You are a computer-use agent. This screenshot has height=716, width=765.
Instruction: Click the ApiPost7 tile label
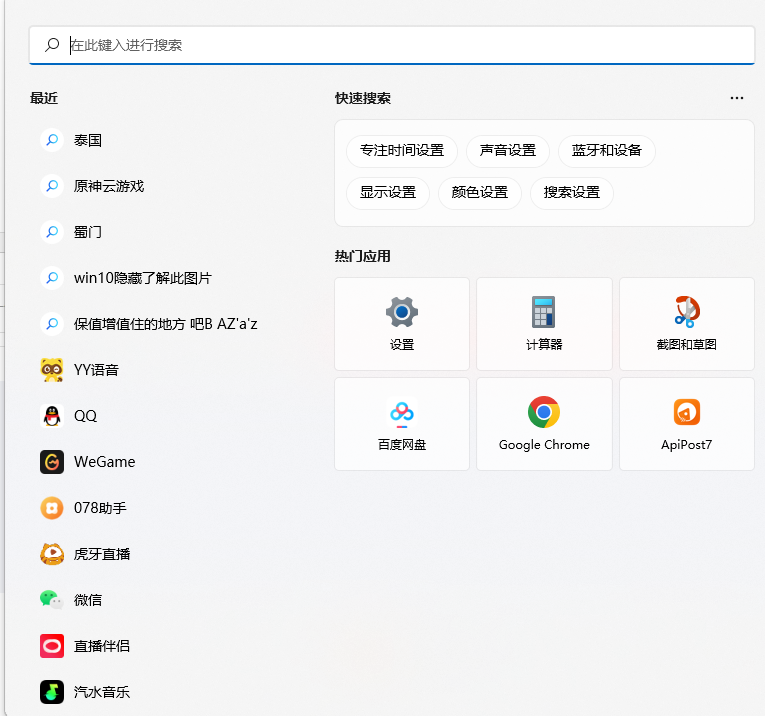tap(686, 445)
